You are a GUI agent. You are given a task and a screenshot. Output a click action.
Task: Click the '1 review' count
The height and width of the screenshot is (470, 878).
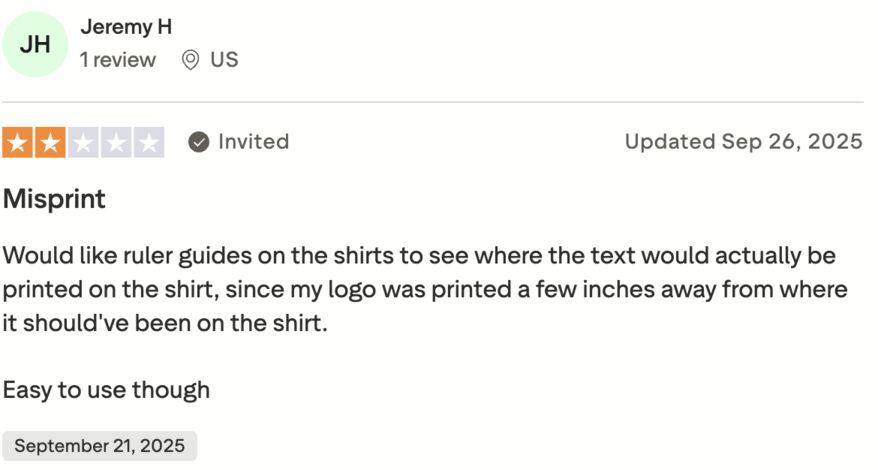pyautogui.click(x=118, y=60)
